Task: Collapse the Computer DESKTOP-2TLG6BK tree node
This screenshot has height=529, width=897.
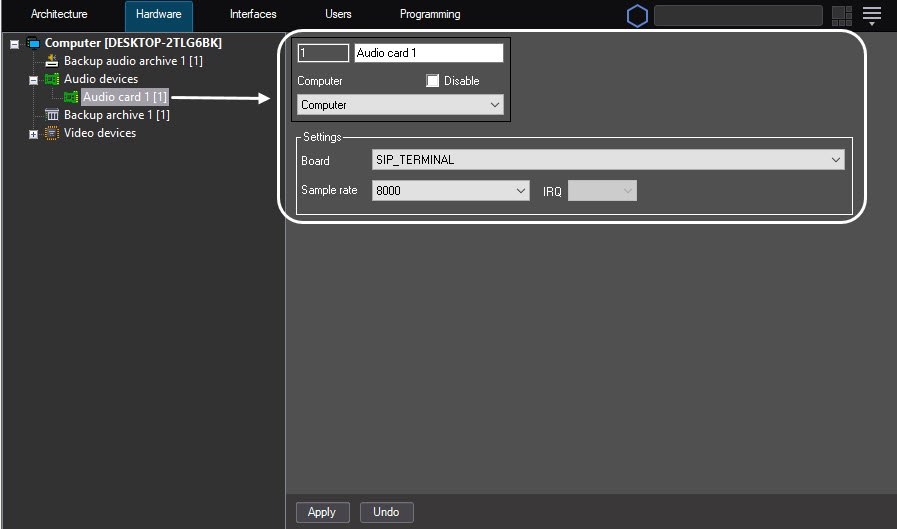Action: [x=14, y=43]
